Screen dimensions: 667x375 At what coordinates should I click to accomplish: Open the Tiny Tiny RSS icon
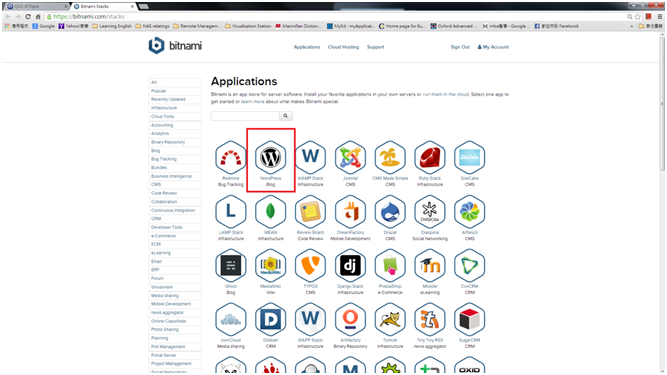point(430,320)
